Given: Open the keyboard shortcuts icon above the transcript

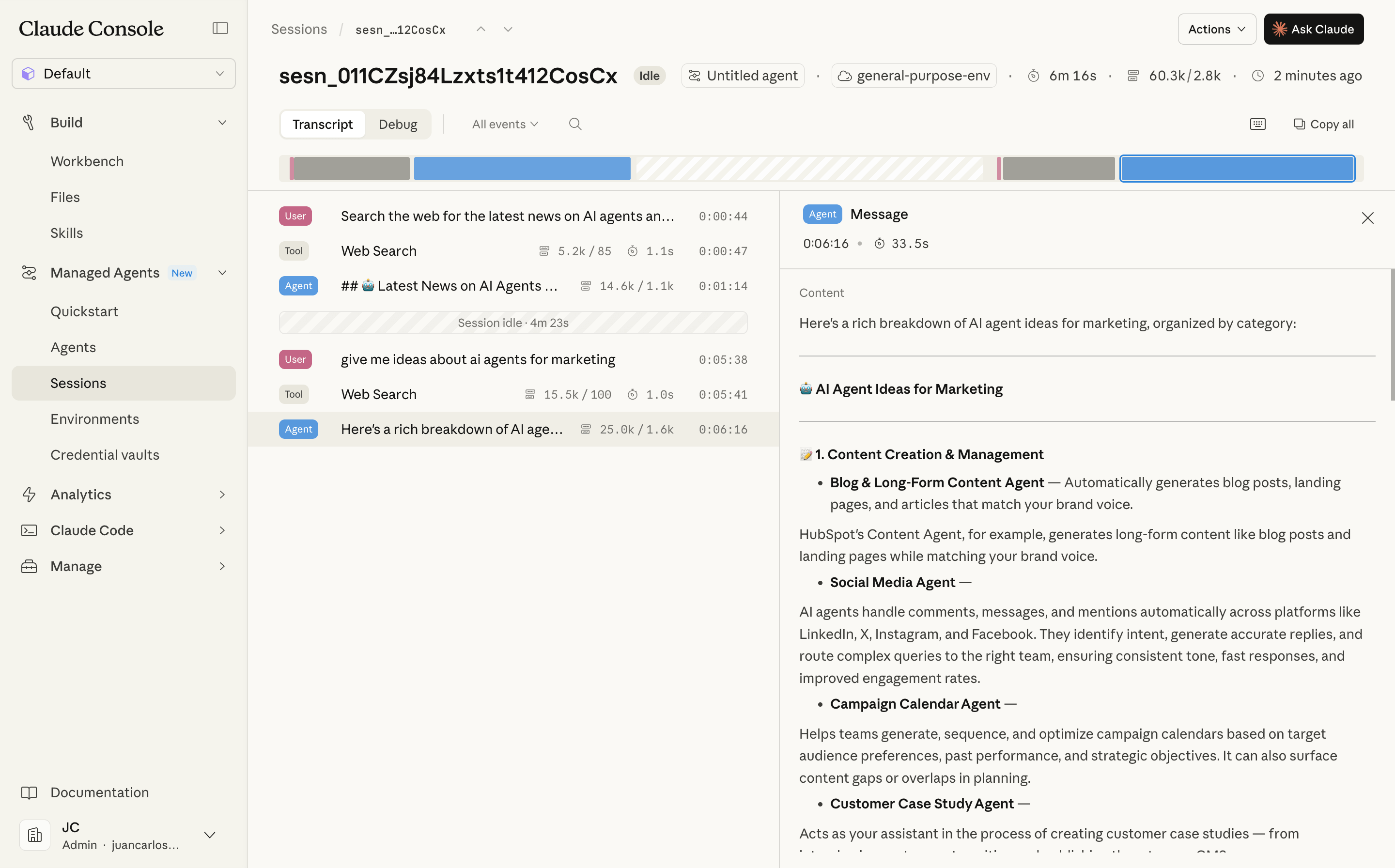Looking at the screenshot, I should (1257, 124).
